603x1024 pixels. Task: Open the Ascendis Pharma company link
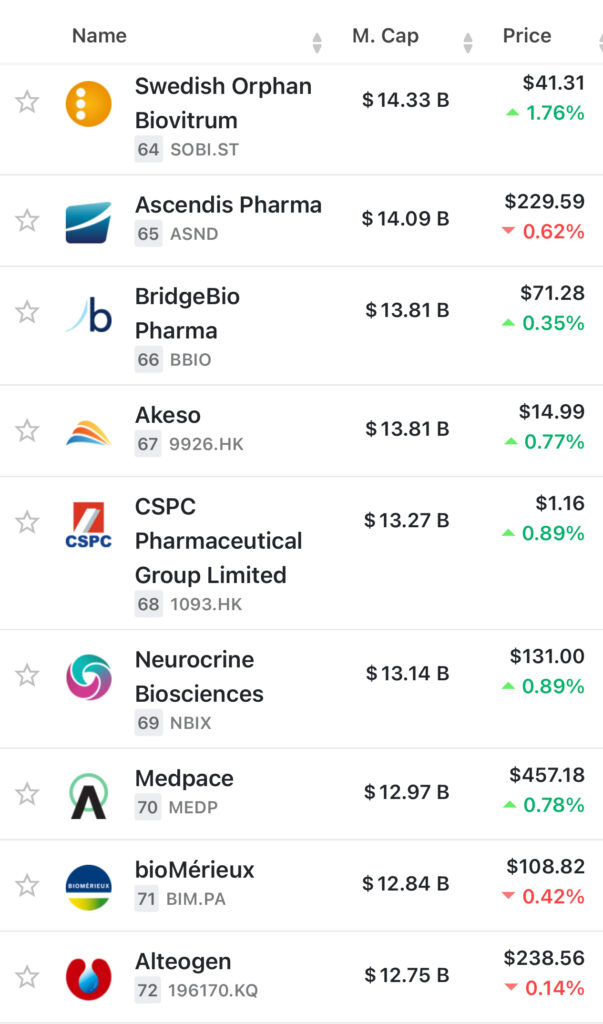point(228,205)
